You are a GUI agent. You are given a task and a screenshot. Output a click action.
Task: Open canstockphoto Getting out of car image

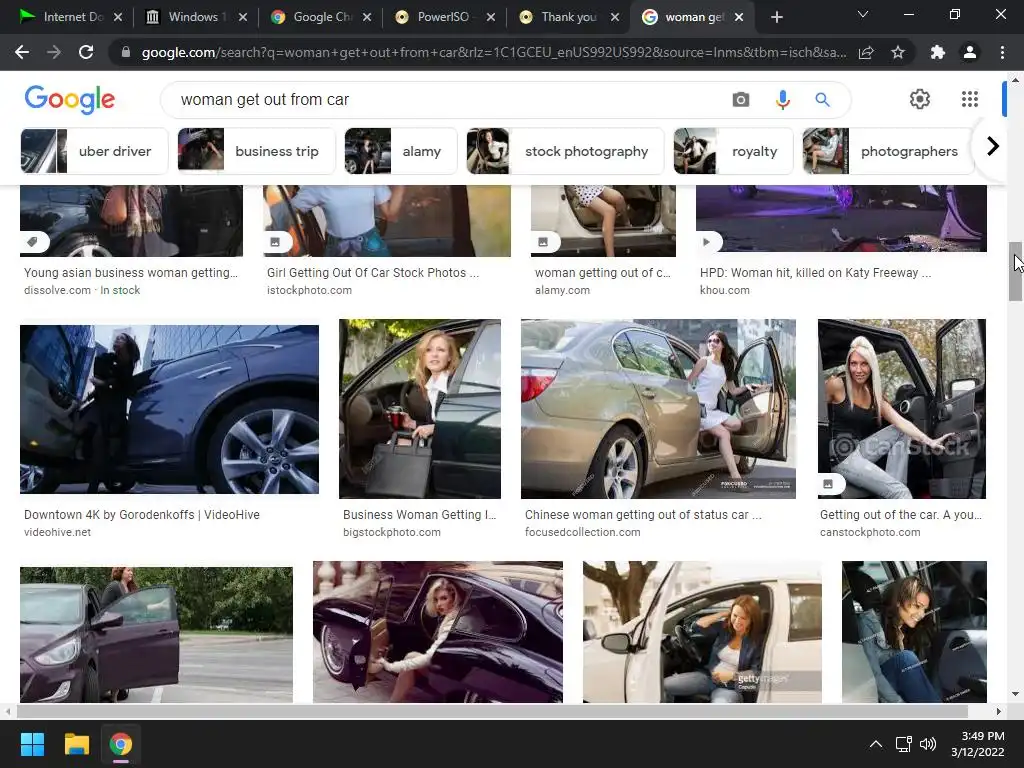(x=902, y=409)
